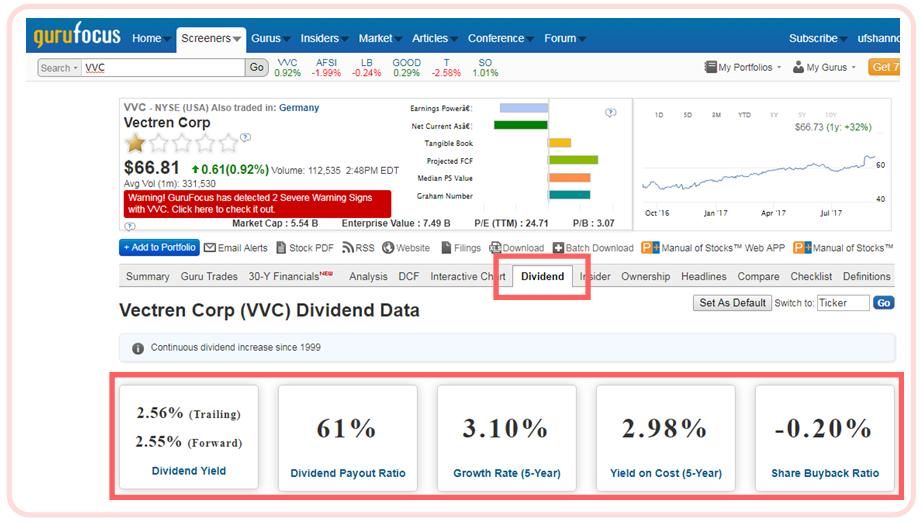This screenshot has height=523, width=922.
Task: Click the My Portfolios icon
Action: 710,66
